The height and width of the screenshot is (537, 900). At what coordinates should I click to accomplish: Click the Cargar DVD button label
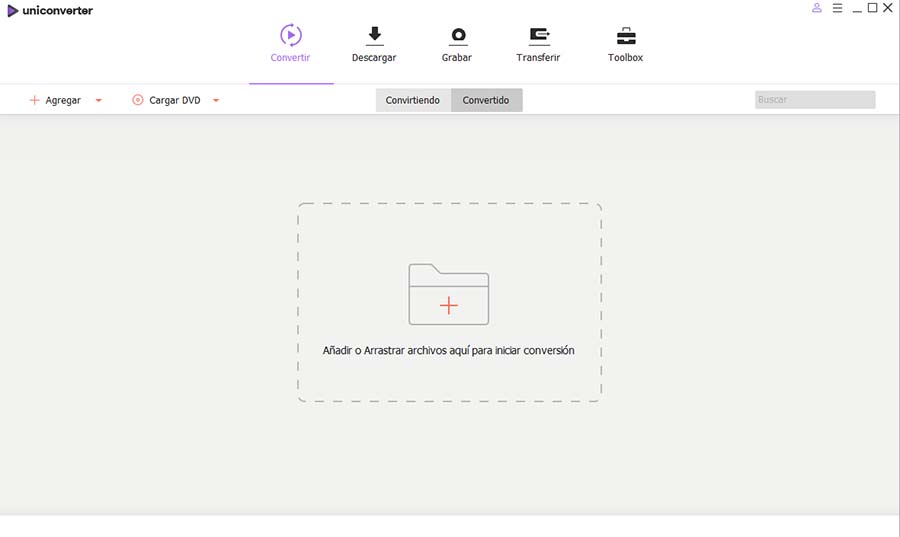174,100
